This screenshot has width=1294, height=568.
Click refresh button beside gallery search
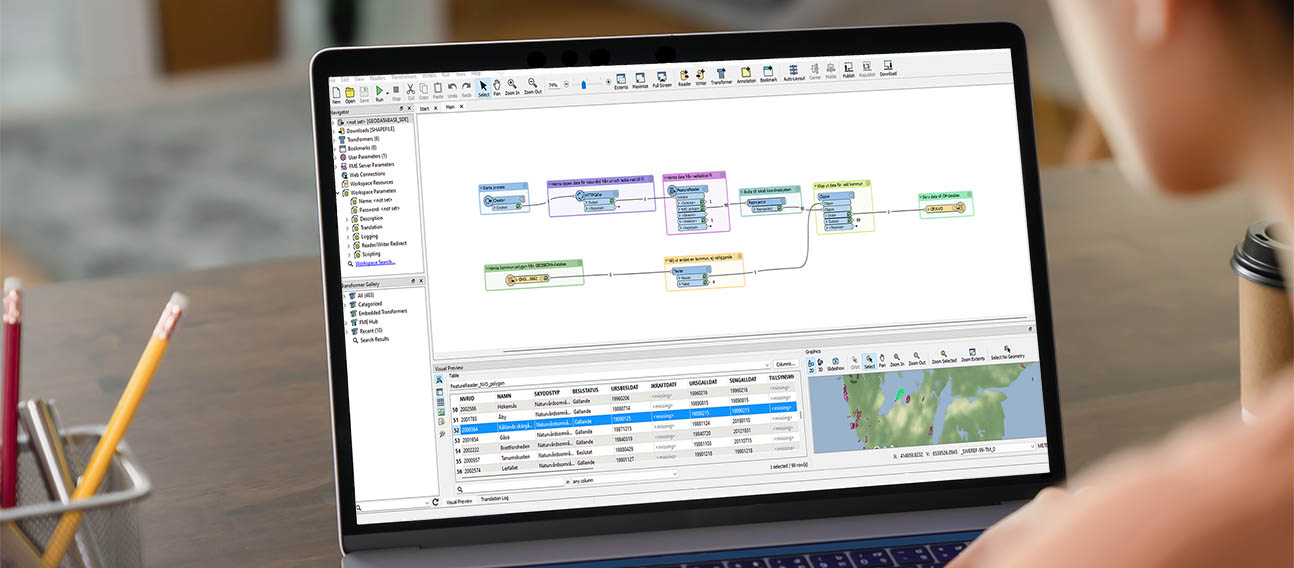click(x=436, y=501)
